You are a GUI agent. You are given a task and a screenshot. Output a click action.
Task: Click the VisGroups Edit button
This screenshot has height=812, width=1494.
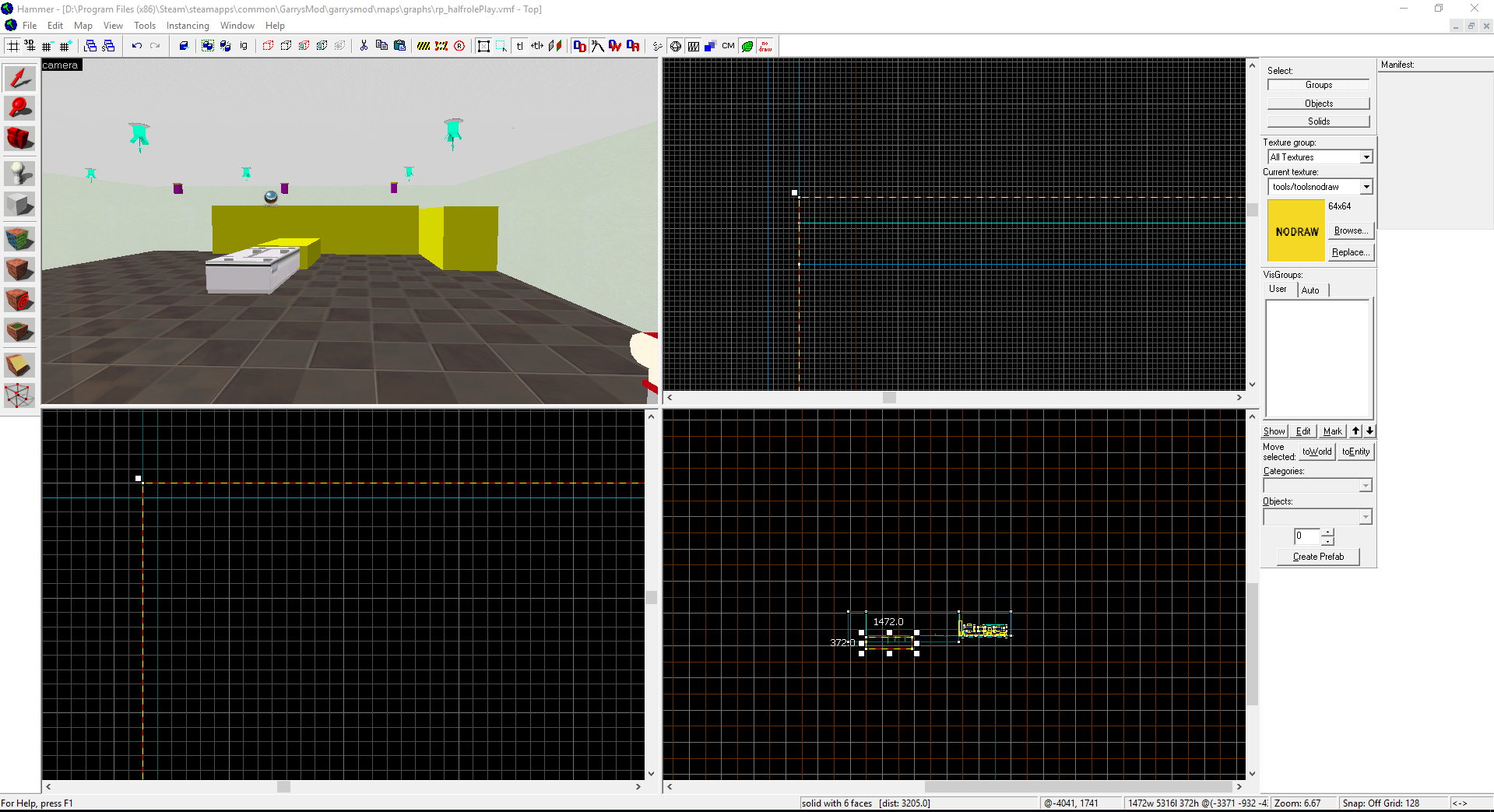[1303, 431]
